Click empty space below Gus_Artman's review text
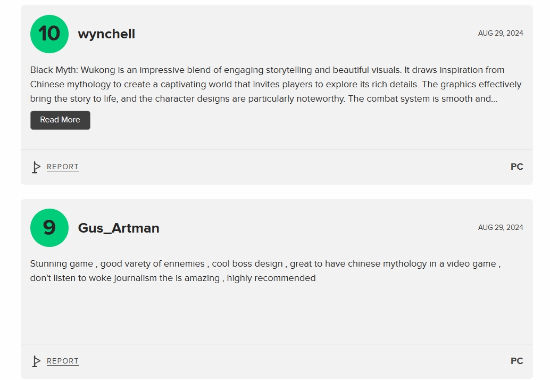This screenshot has width=550, height=380. click(277, 314)
